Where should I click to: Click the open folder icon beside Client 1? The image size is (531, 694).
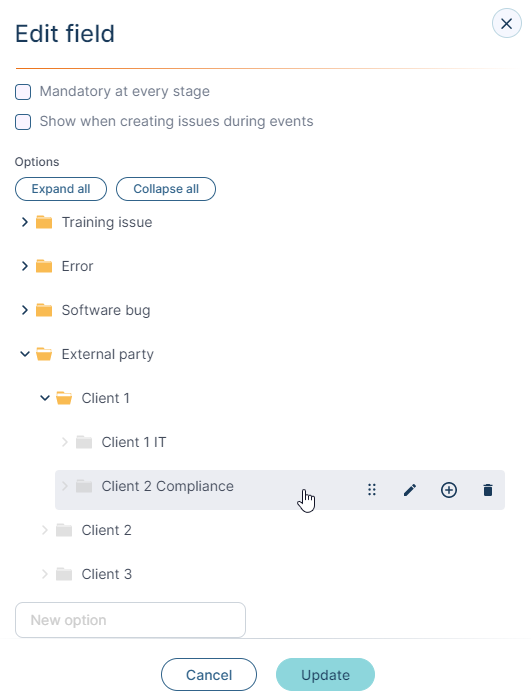click(64, 398)
